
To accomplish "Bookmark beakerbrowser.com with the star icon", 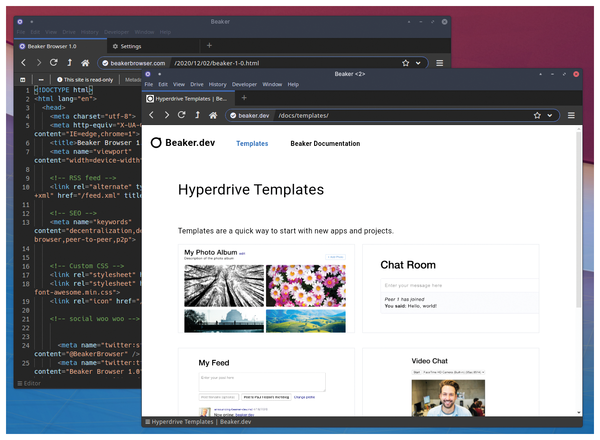I will coord(406,63).
